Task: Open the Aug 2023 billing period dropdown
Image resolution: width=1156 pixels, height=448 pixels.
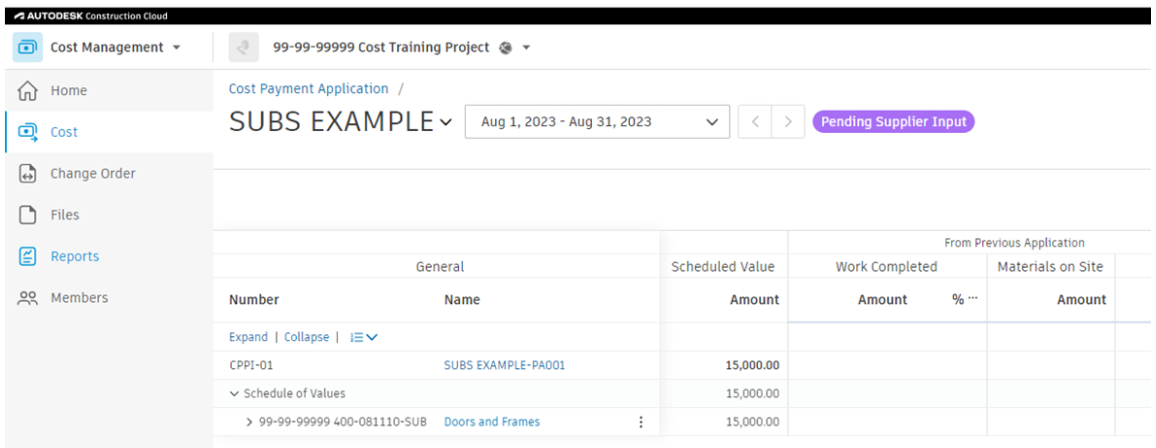Action: [x=597, y=122]
